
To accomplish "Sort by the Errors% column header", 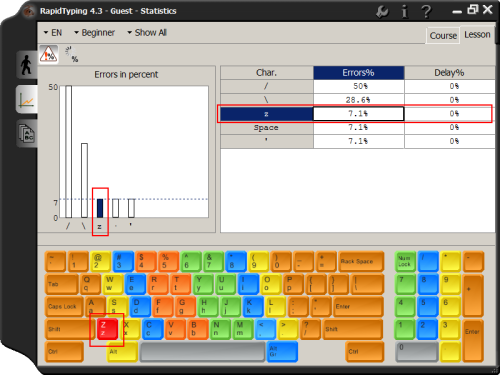I will pyautogui.click(x=358, y=73).
